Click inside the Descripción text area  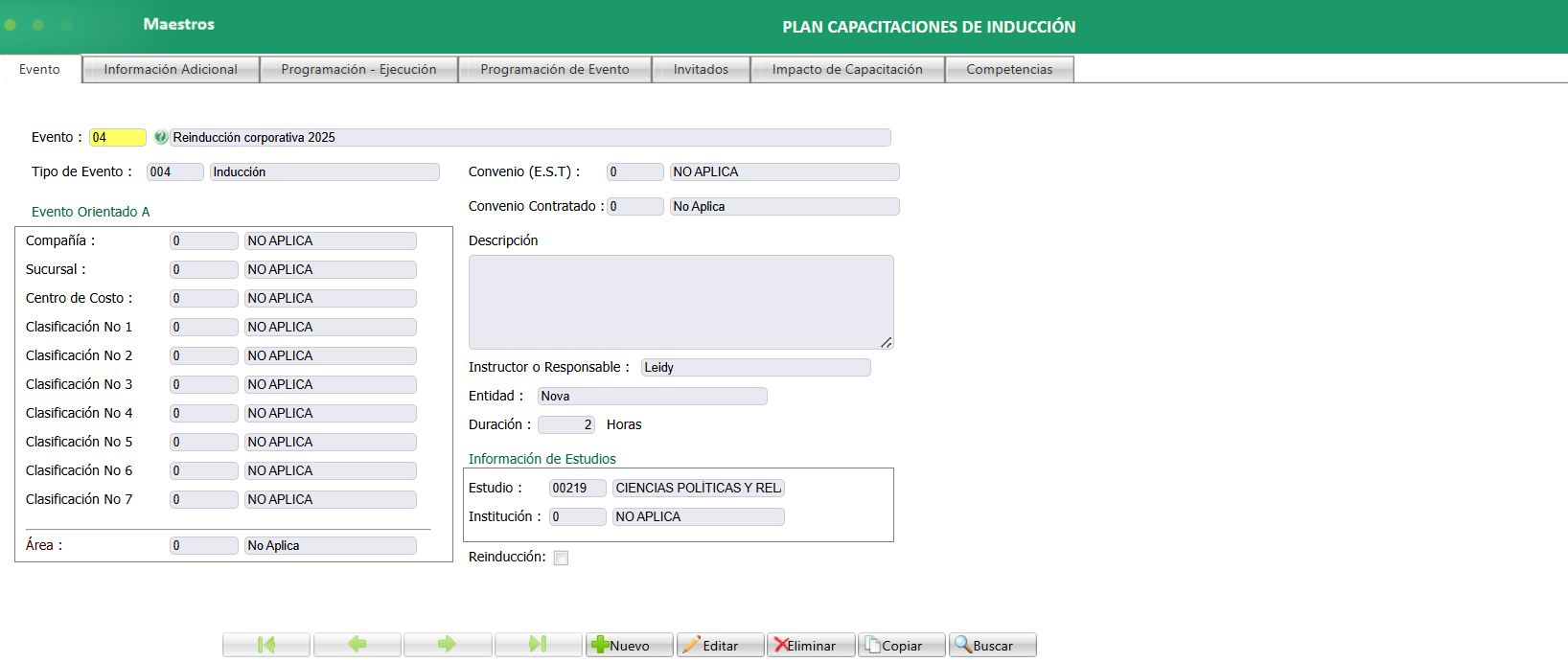click(x=681, y=302)
